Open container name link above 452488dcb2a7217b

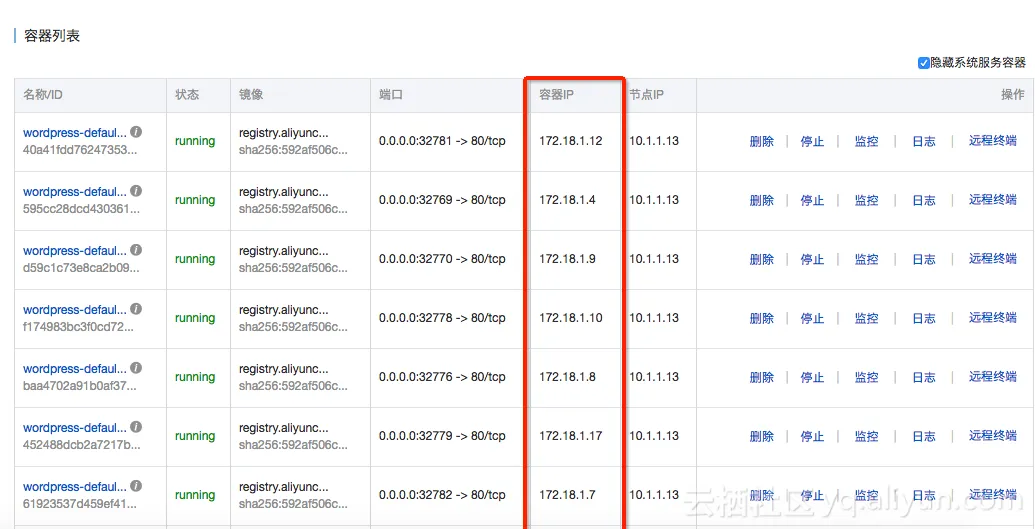pos(75,428)
